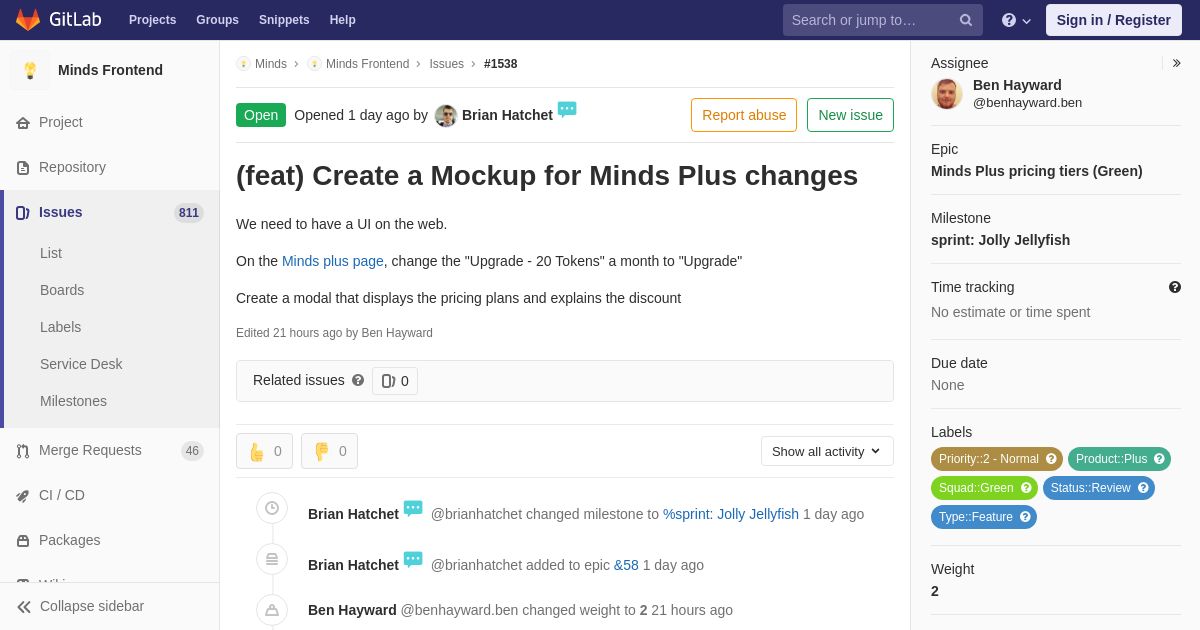Image resolution: width=1200 pixels, height=630 pixels.
Task: Open Help in top navigation
Action: point(343,20)
